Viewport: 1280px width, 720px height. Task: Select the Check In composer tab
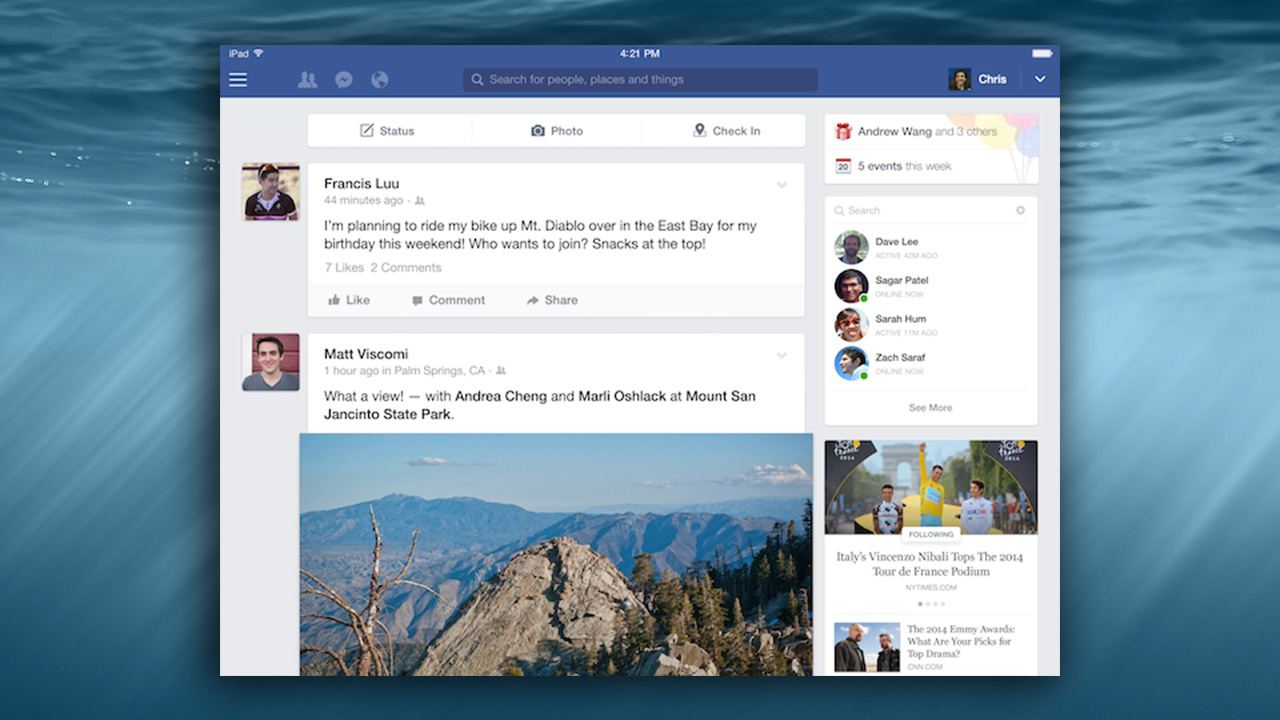click(726, 131)
